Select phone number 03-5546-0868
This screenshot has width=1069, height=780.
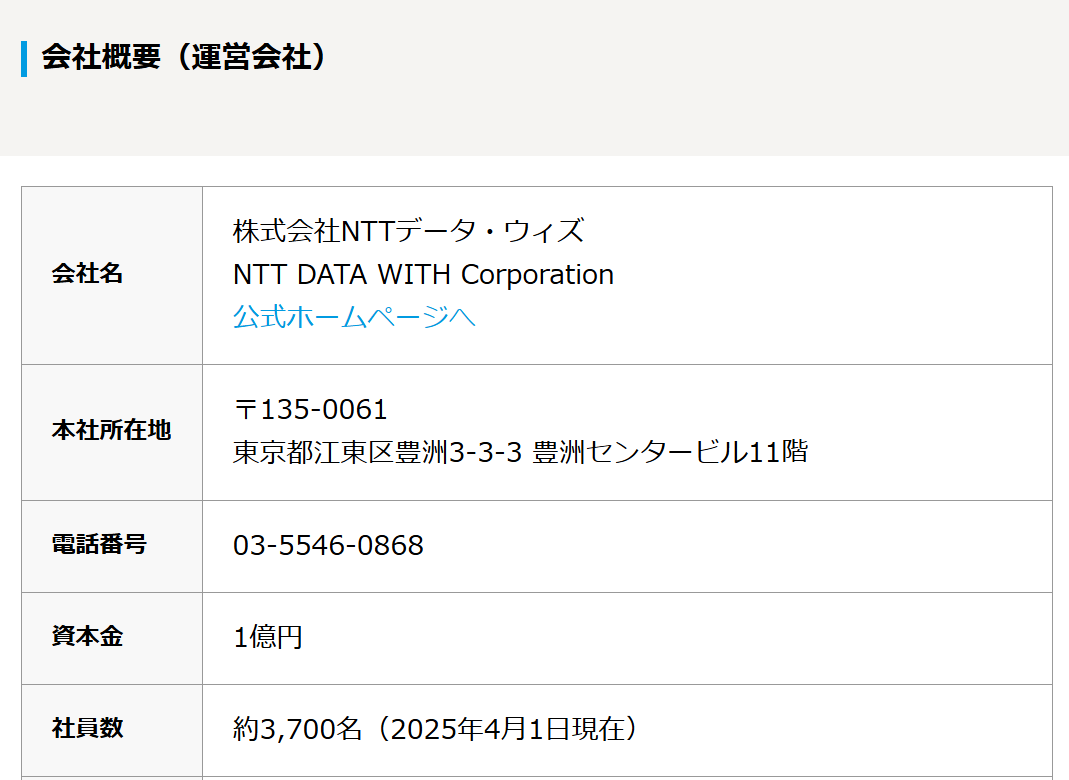tap(328, 545)
